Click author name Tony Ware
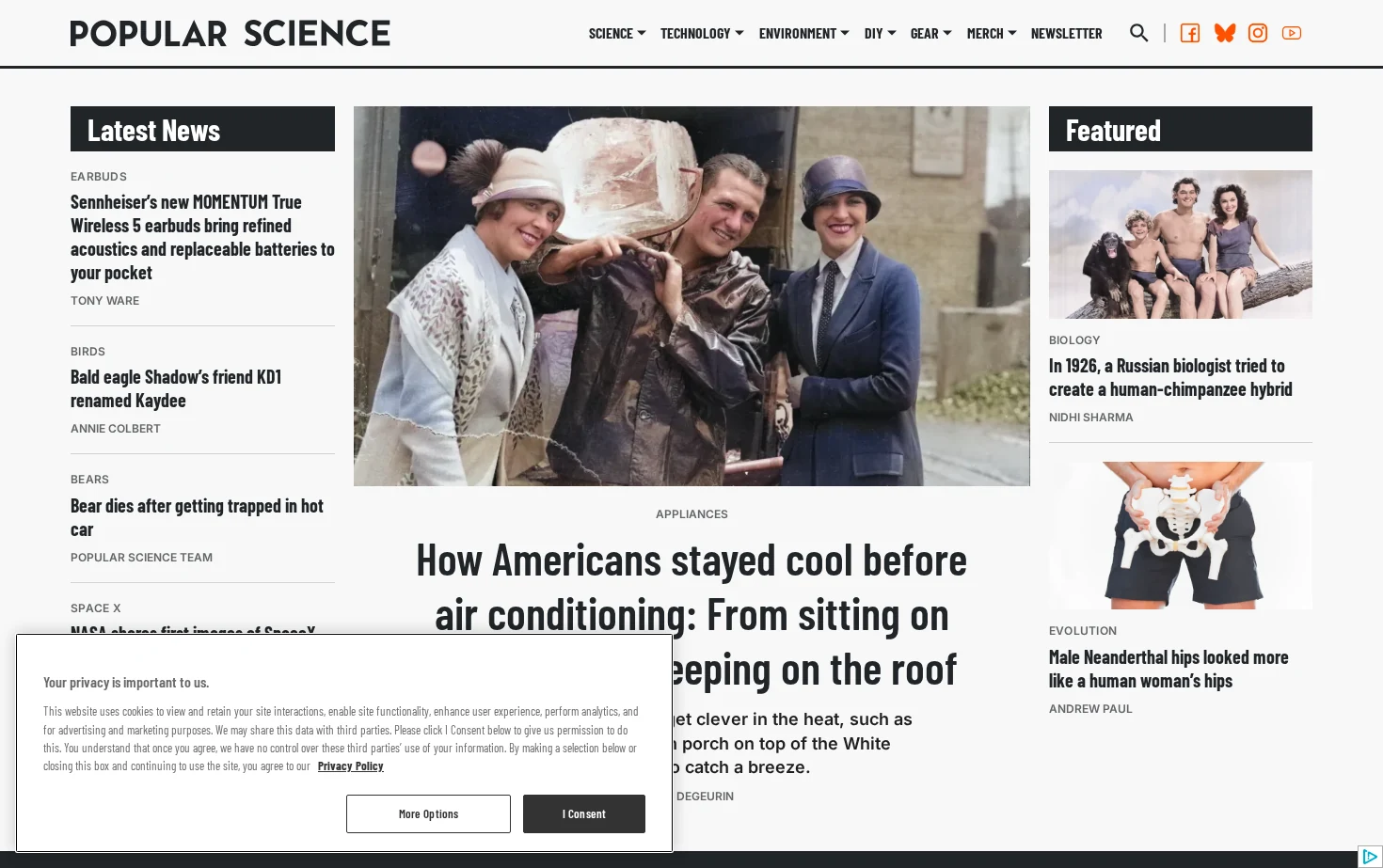The width and height of the screenshot is (1383, 868). pyautogui.click(x=104, y=301)
